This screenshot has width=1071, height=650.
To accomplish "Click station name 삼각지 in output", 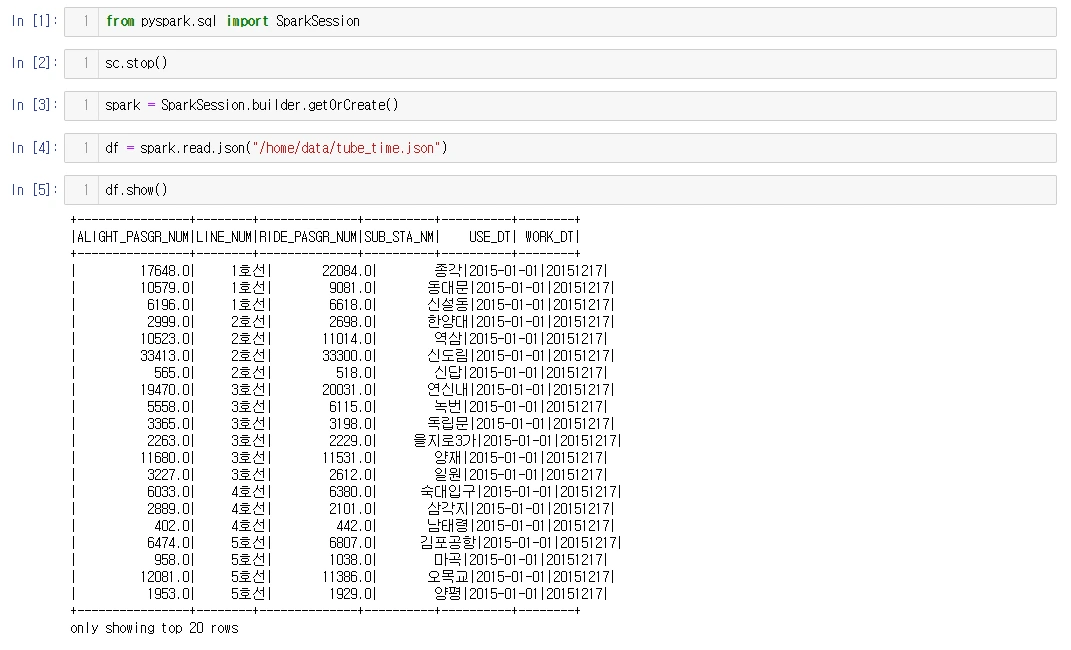I will coord(448,509).
